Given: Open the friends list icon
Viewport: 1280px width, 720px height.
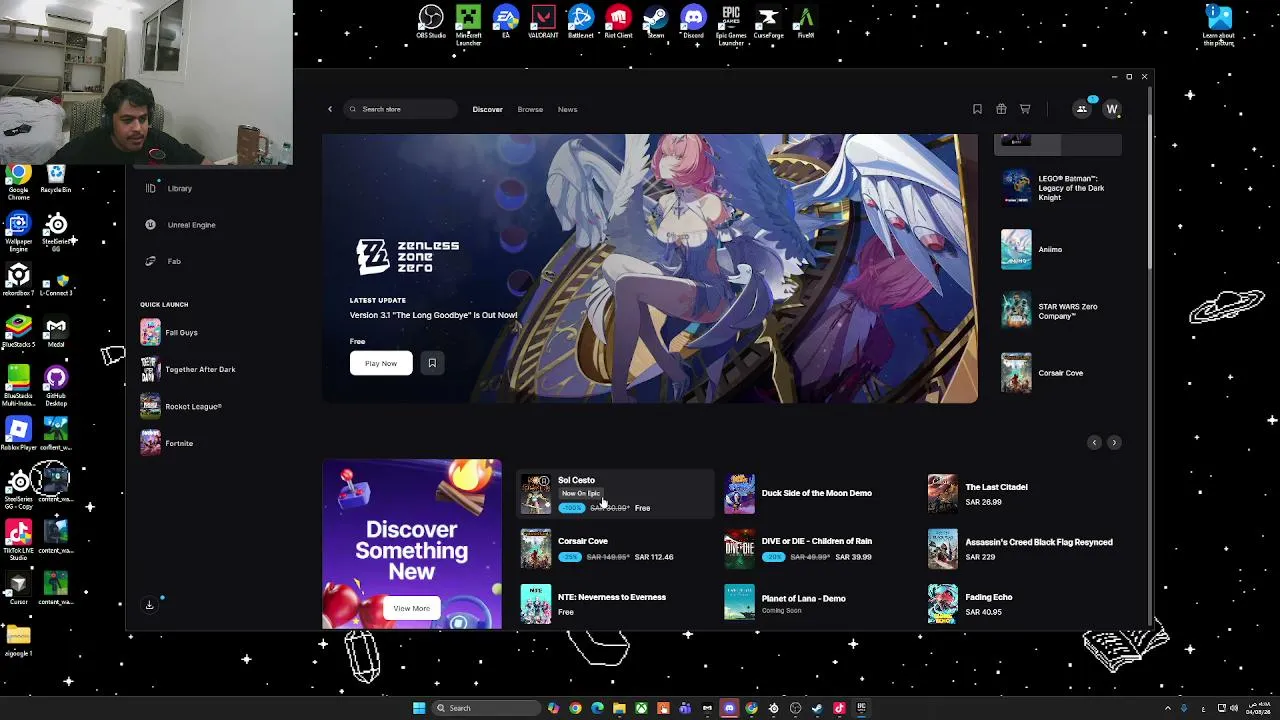Looking at the screenshot, I should (1082, 109).
